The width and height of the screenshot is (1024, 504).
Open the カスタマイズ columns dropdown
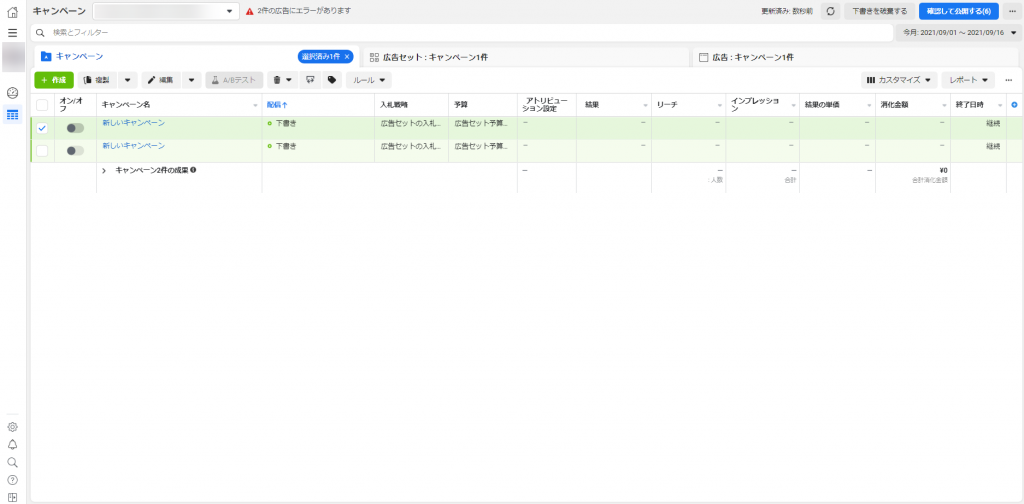[899, 80]
